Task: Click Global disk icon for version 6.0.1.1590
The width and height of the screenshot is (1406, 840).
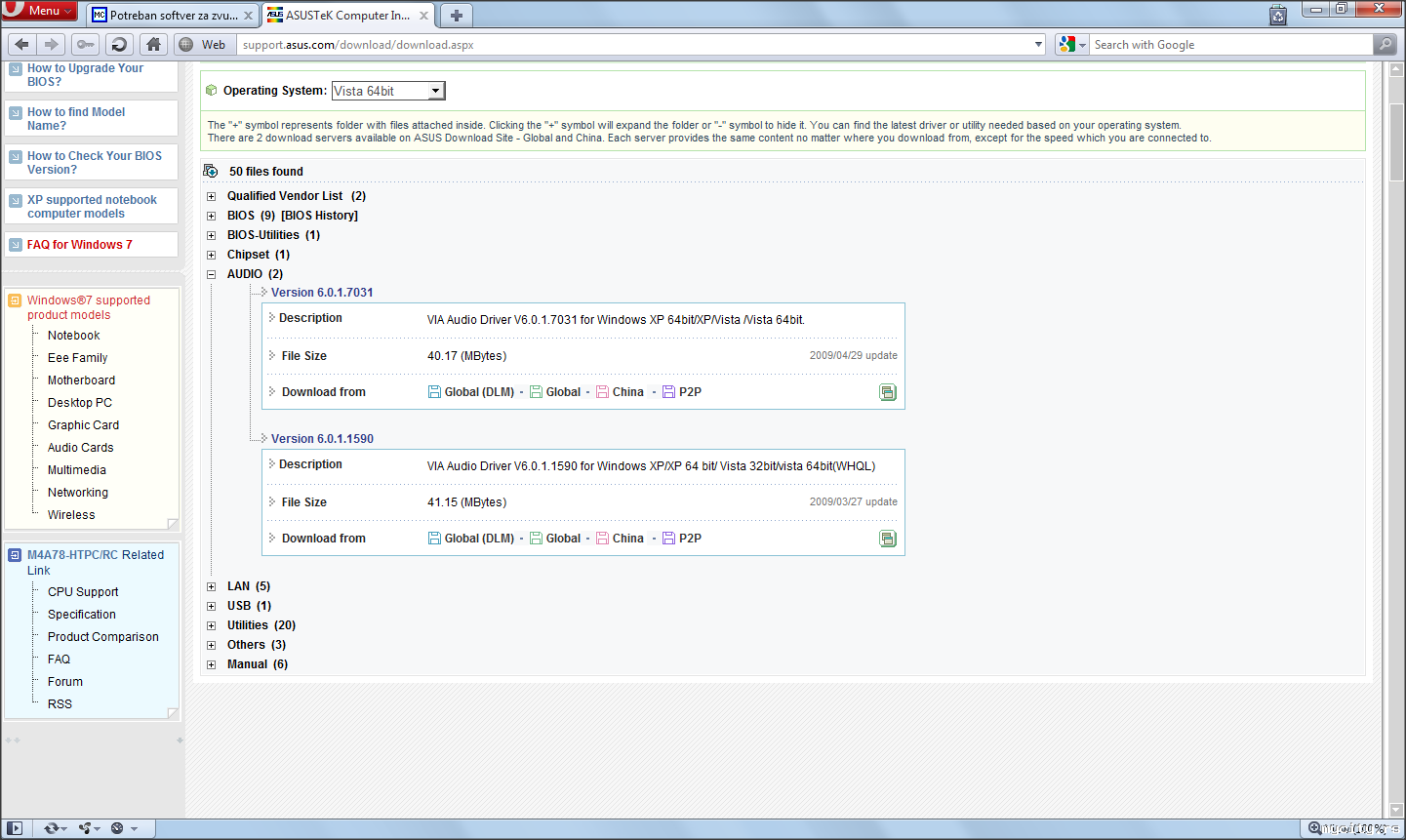Action: [x=536, y=539]
